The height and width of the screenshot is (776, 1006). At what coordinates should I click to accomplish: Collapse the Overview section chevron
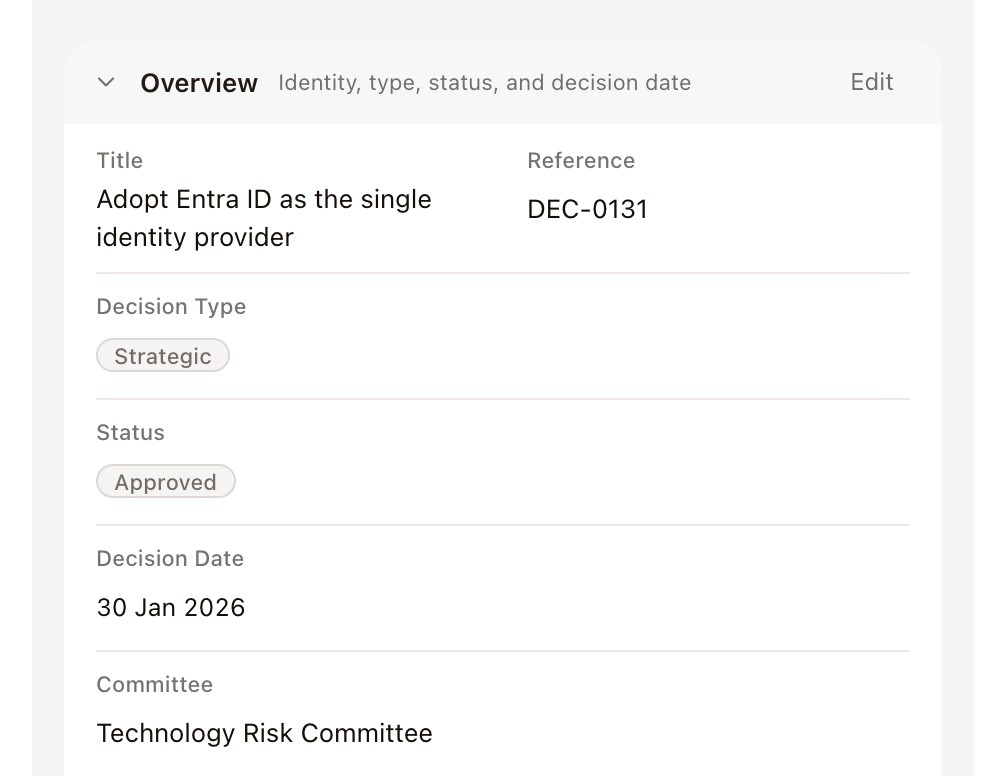point(106,82)
